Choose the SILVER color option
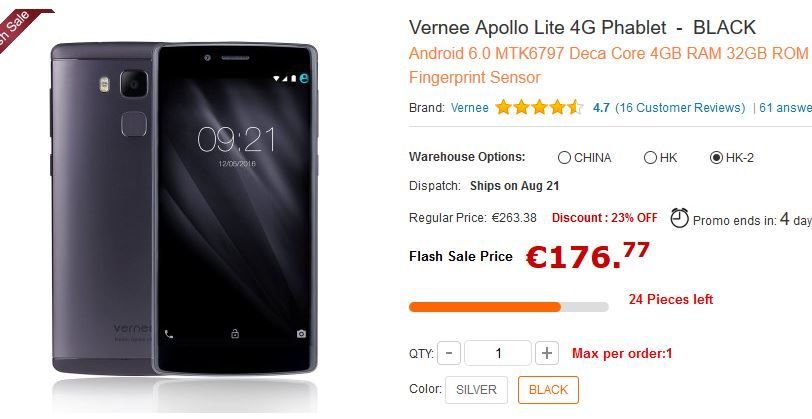The width and height of the screenshot is (812, 419). [476, 389]
